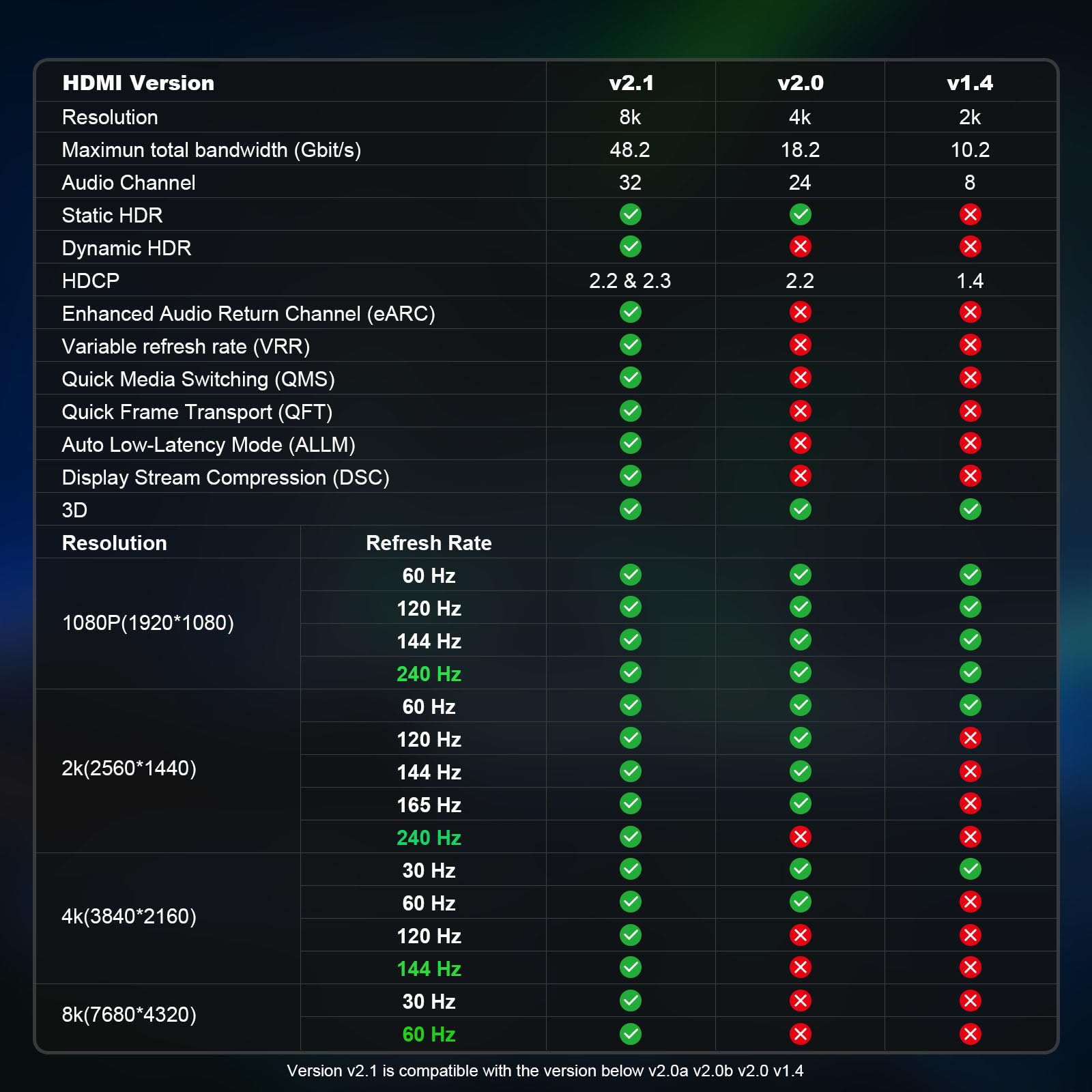Click the Refresh Rate column heading

429,543
